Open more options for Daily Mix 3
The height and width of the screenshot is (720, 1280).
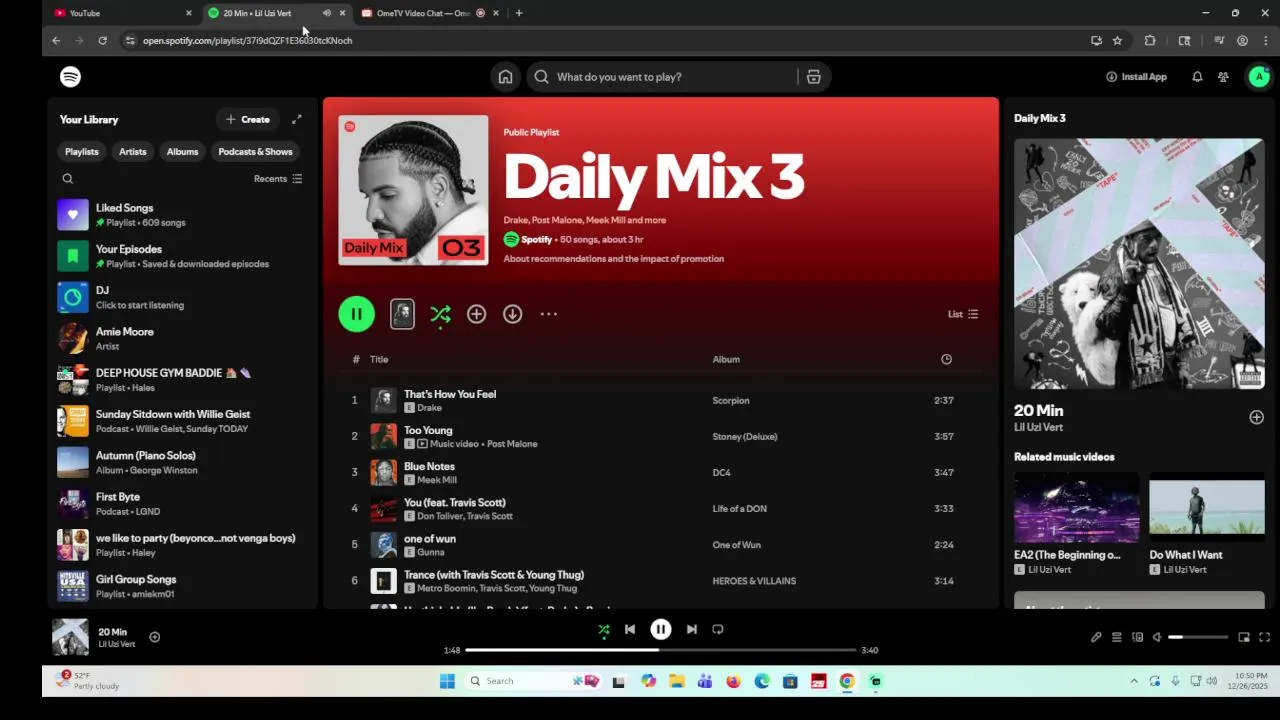[548, 314]
